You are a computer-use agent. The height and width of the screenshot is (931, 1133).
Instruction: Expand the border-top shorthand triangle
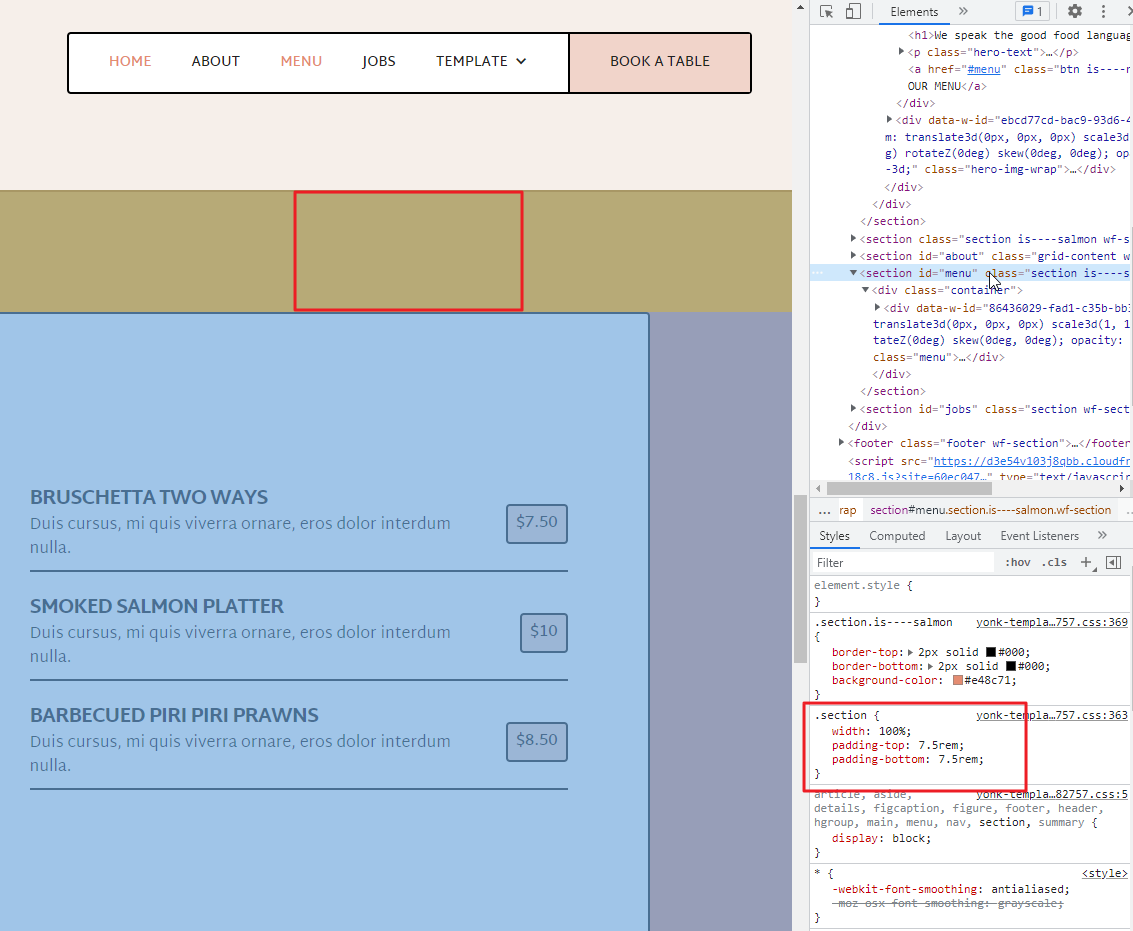(x=910, y=652)
